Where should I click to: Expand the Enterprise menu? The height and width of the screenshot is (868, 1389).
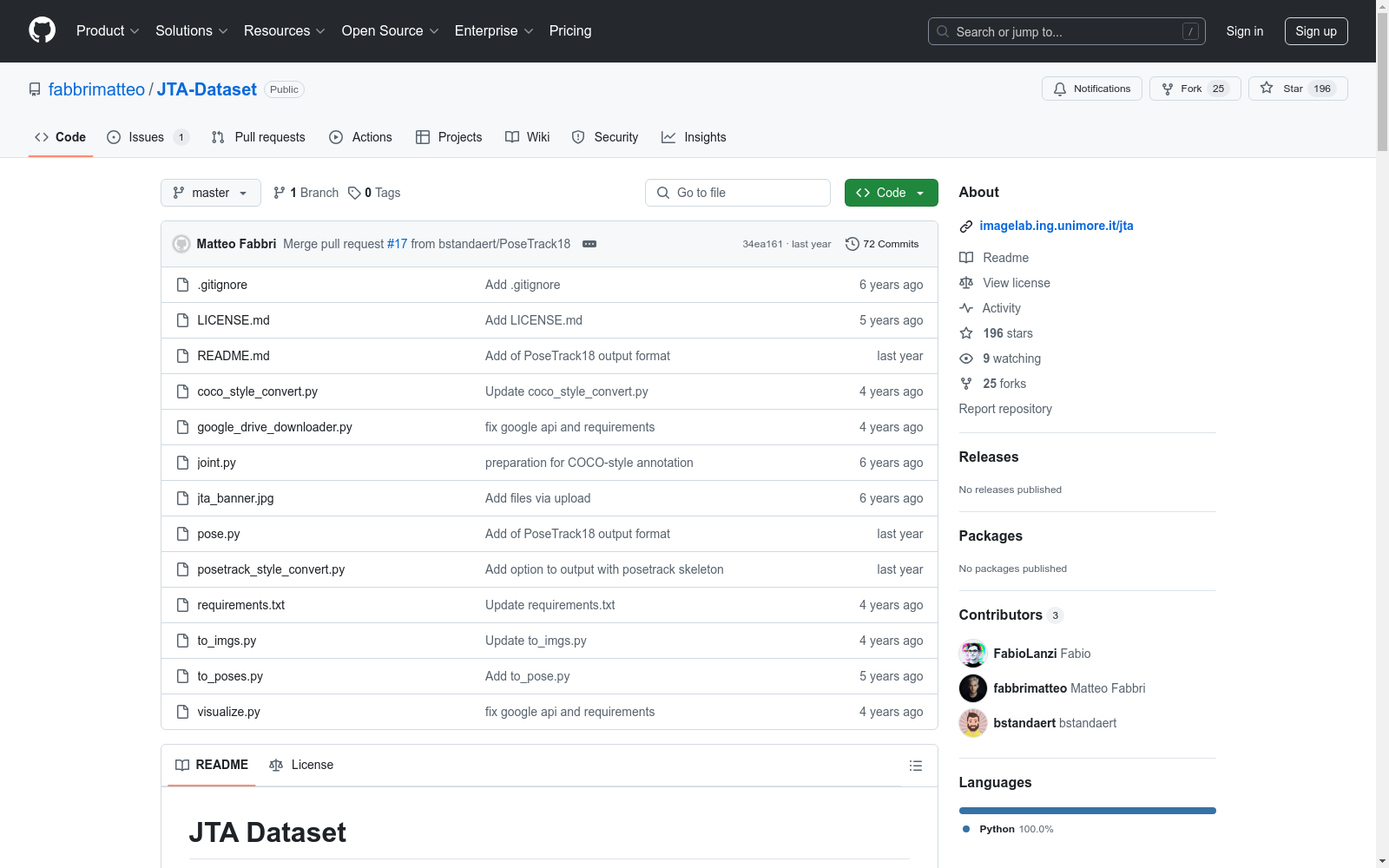tap(494, 31)
